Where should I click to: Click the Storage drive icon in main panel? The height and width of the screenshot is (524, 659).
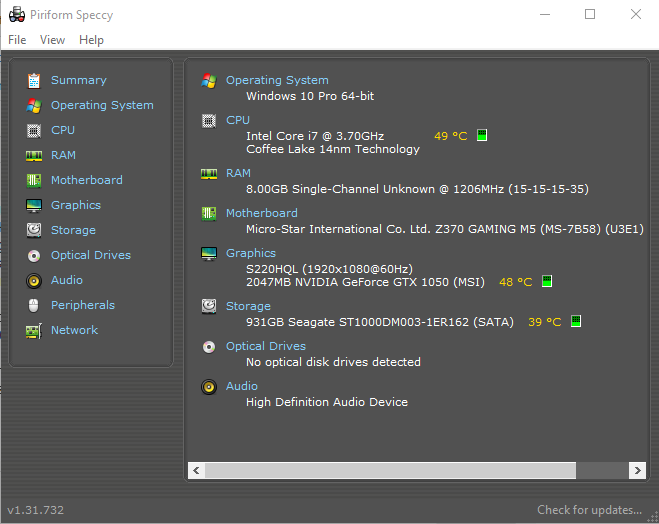coord(209,307)
